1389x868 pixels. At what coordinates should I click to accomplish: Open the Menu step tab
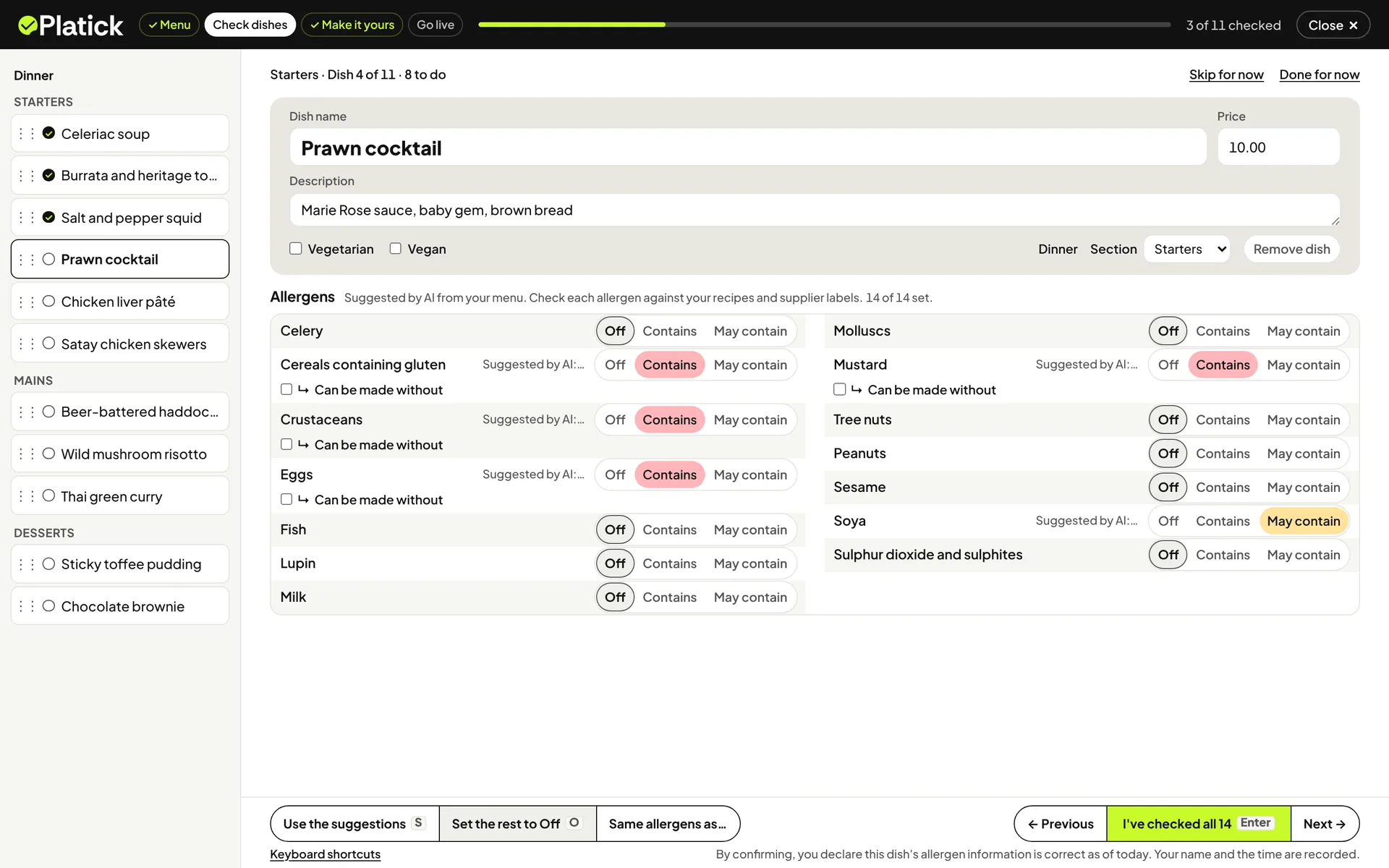pyautogui.click(x=169, y=25)
